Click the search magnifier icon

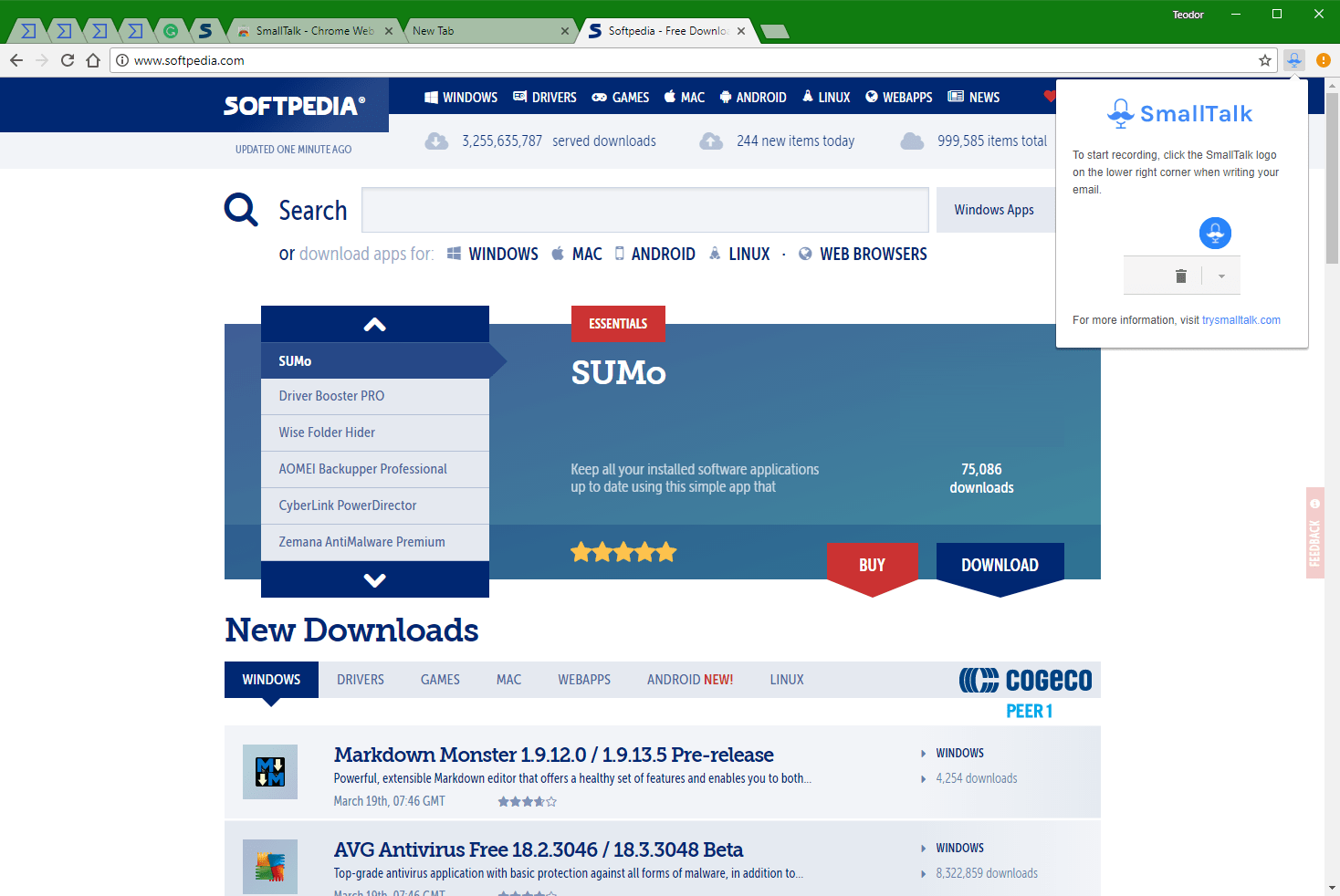242,210
